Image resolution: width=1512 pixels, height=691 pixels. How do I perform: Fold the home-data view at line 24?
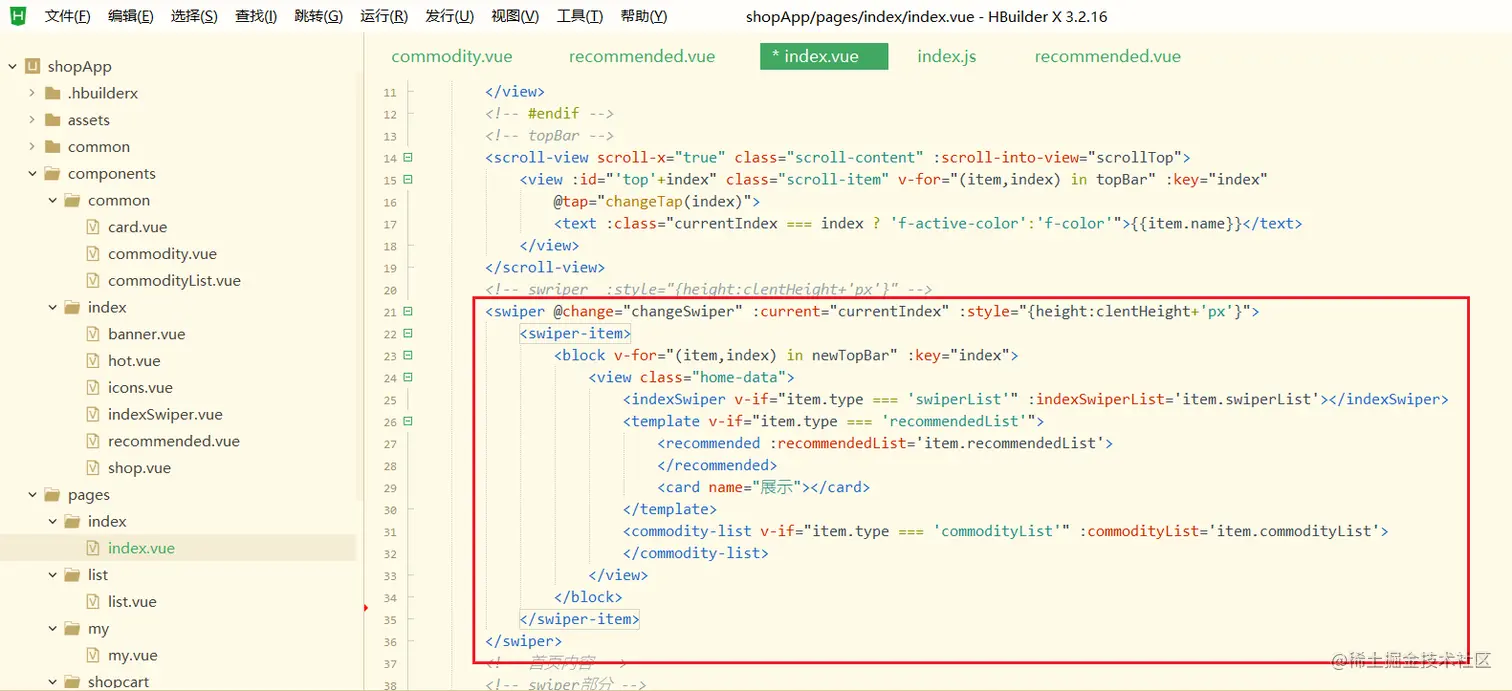[x=408, y=378]
